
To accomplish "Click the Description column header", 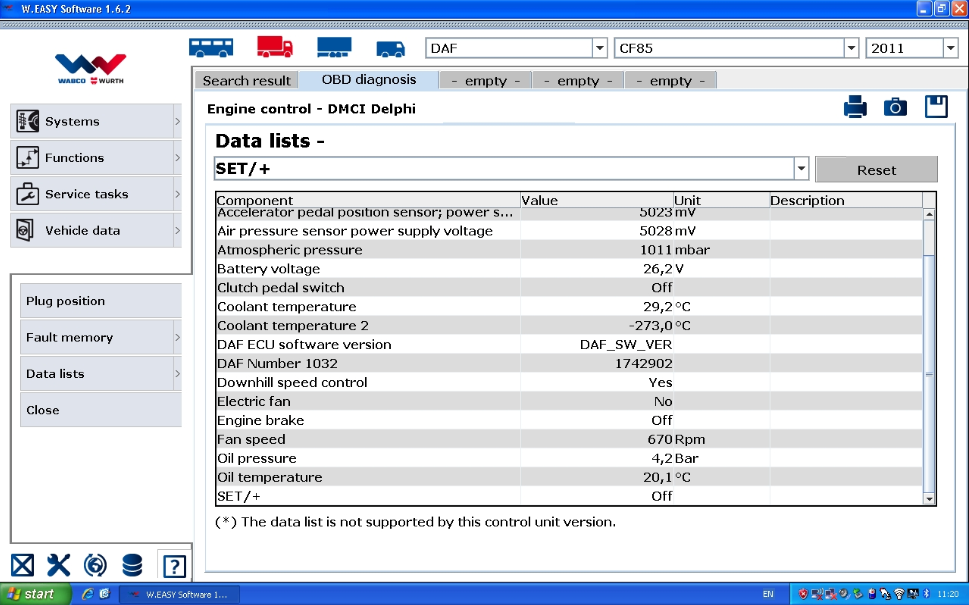I will pyautogui.click(x=845, y=200).
